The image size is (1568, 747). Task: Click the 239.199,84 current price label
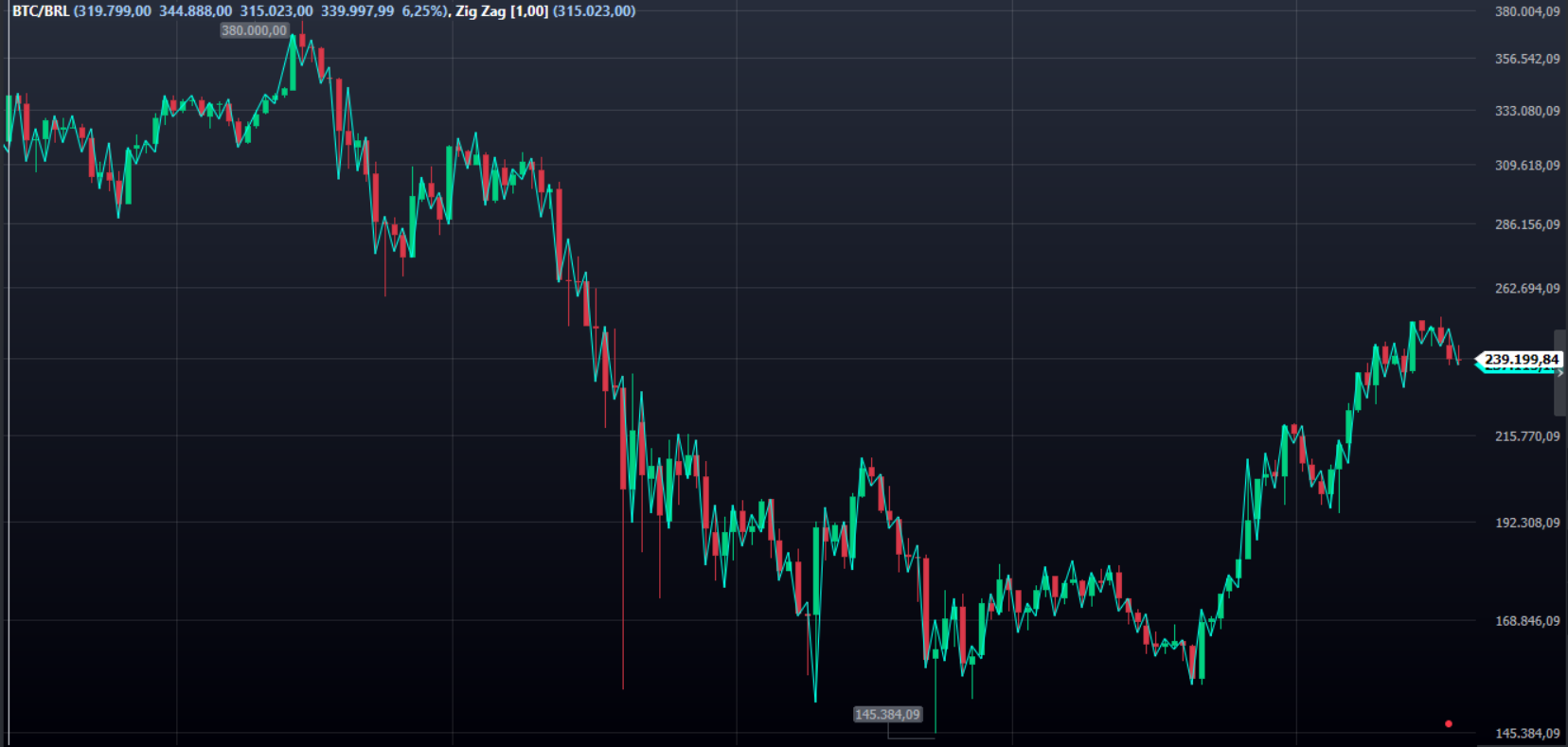1521,359
